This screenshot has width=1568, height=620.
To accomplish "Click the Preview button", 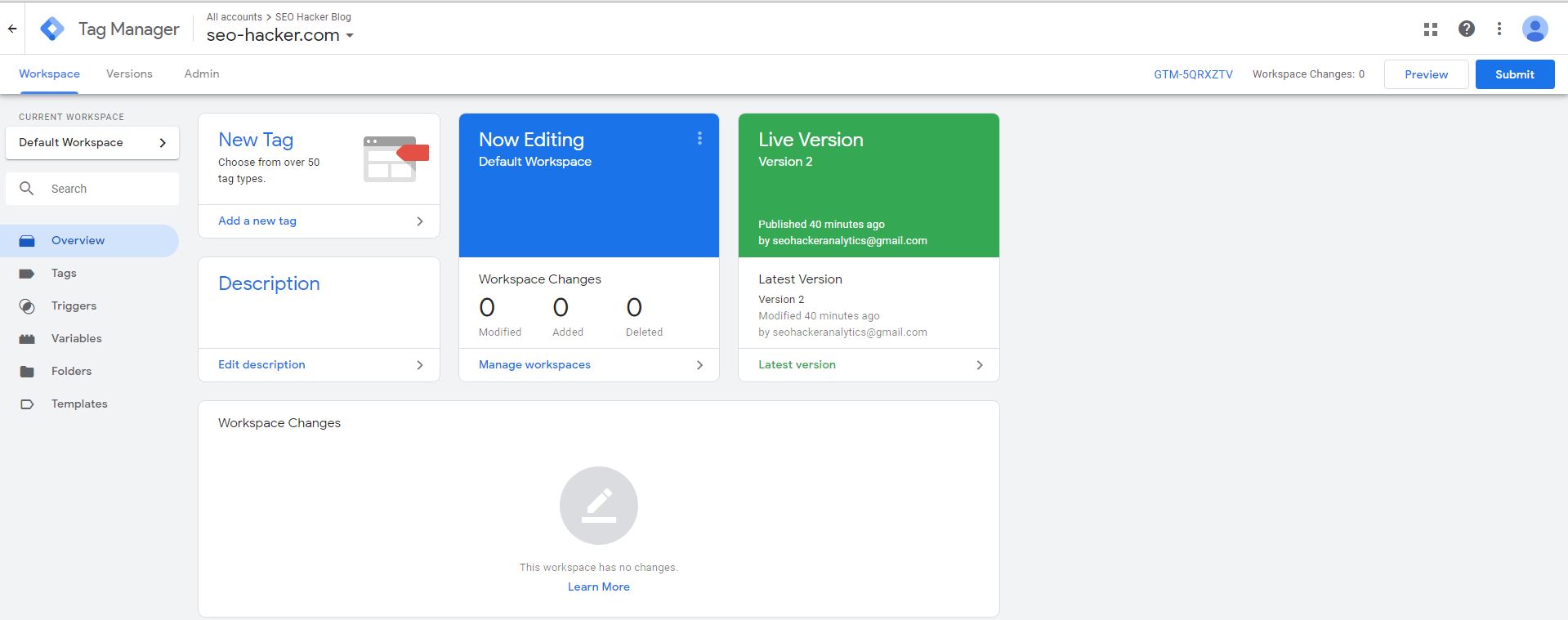I will click(1426, 74).
